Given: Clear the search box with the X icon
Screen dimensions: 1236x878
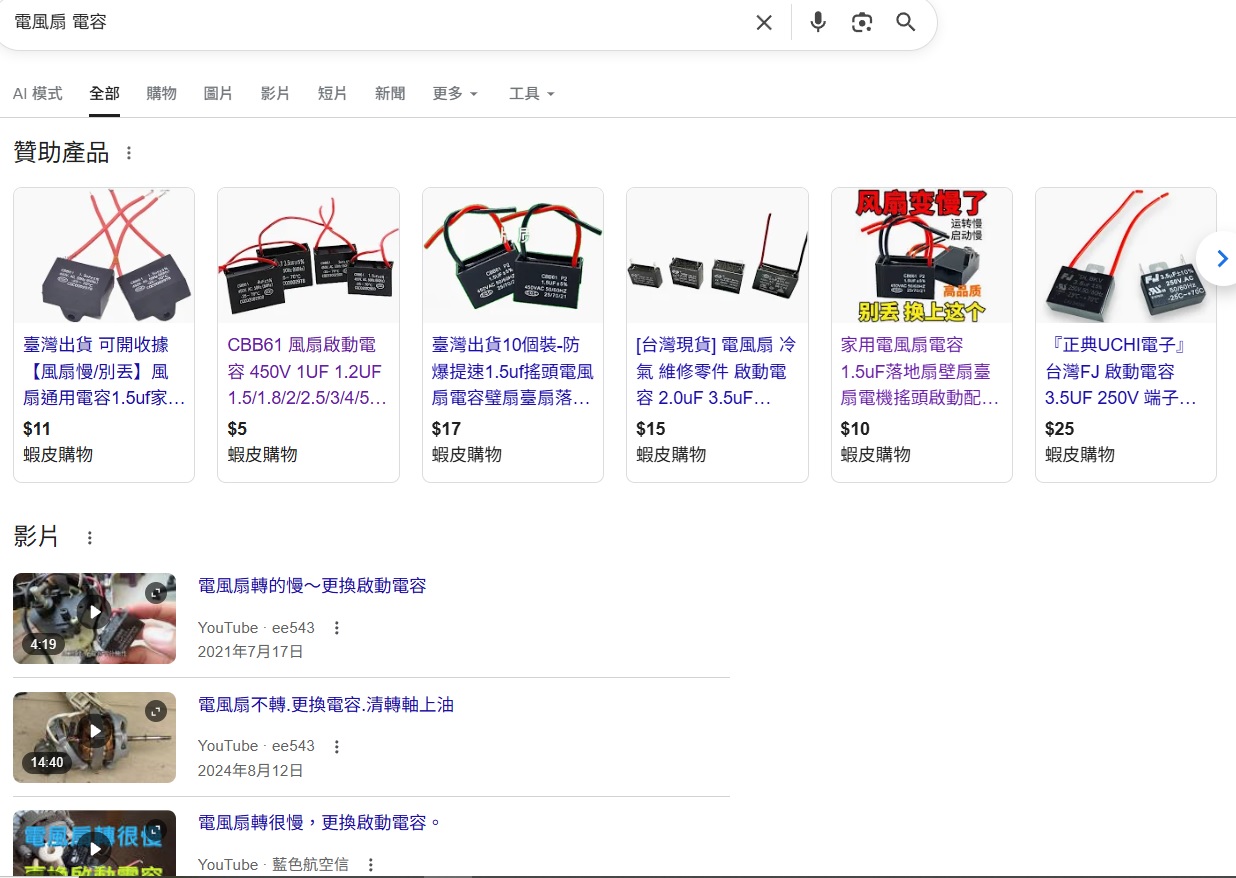Looking at the screenshot, I should coord(764,22).
